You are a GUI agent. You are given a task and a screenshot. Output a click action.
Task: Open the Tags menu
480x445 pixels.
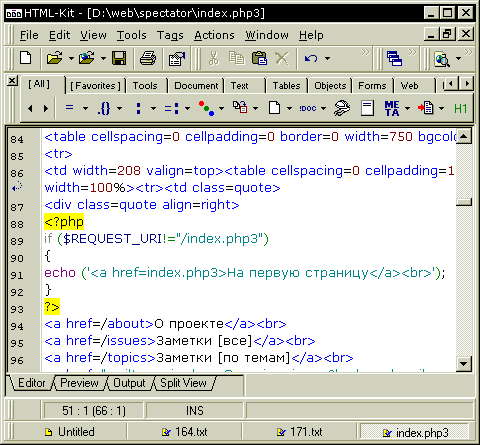point(170,35)
